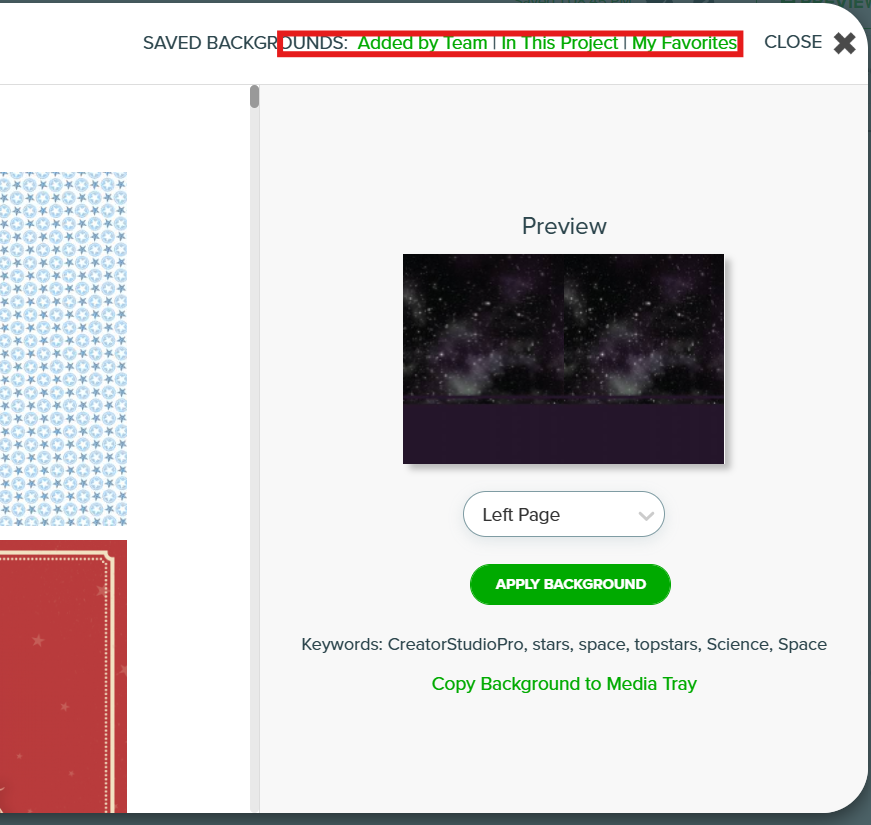The image size is (871, 825).
Task: Click the SAVED BACKGROUNDS label
Action: pos(246,43)
